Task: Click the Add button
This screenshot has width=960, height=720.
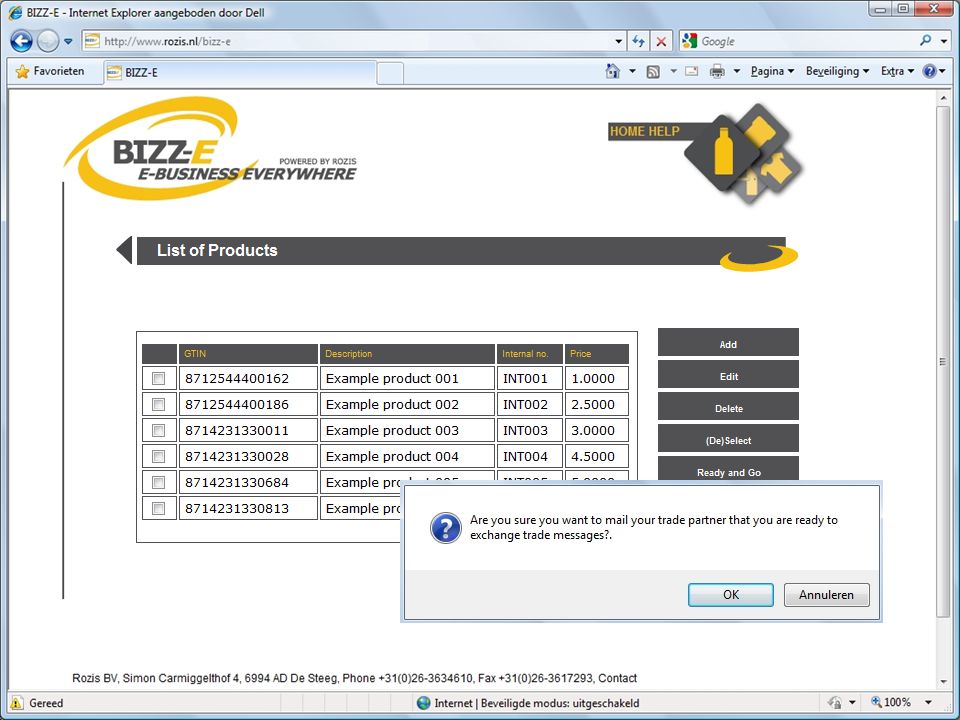Action: click(728, 342)
